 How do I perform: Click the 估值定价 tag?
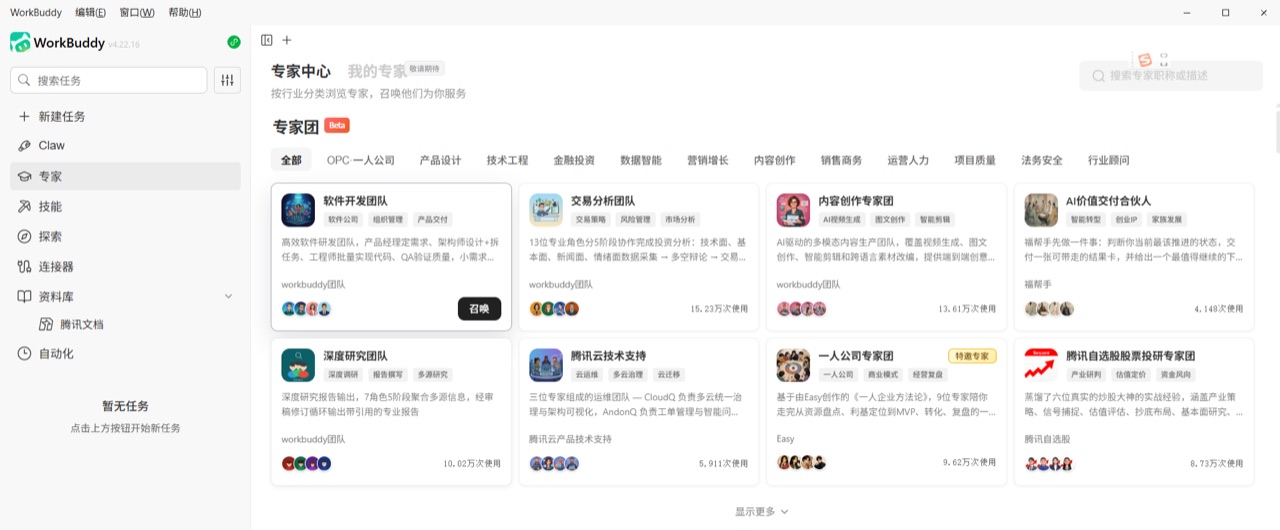click(x=1130, y=374)
